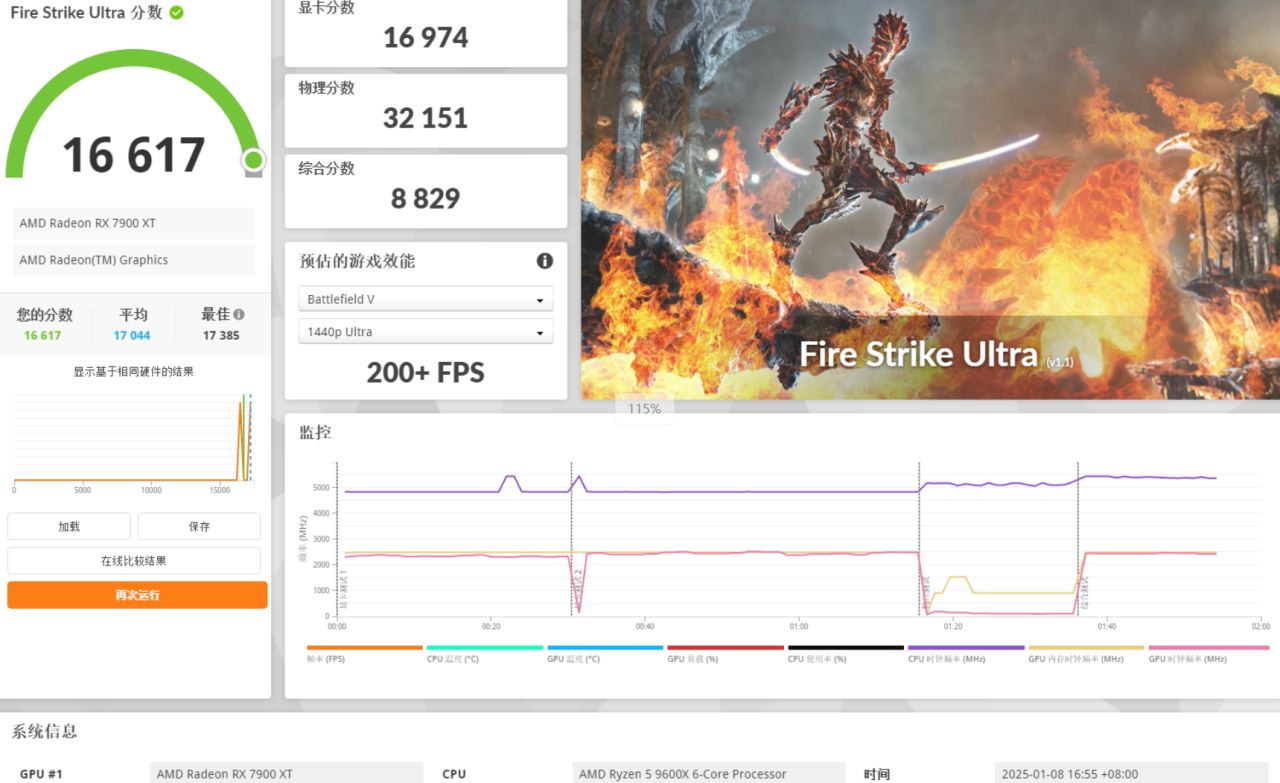The width and height of the screenshot is (1280, 783).
Task: Click the 200+ FPS estimate
Action: (x=426, y=373)
